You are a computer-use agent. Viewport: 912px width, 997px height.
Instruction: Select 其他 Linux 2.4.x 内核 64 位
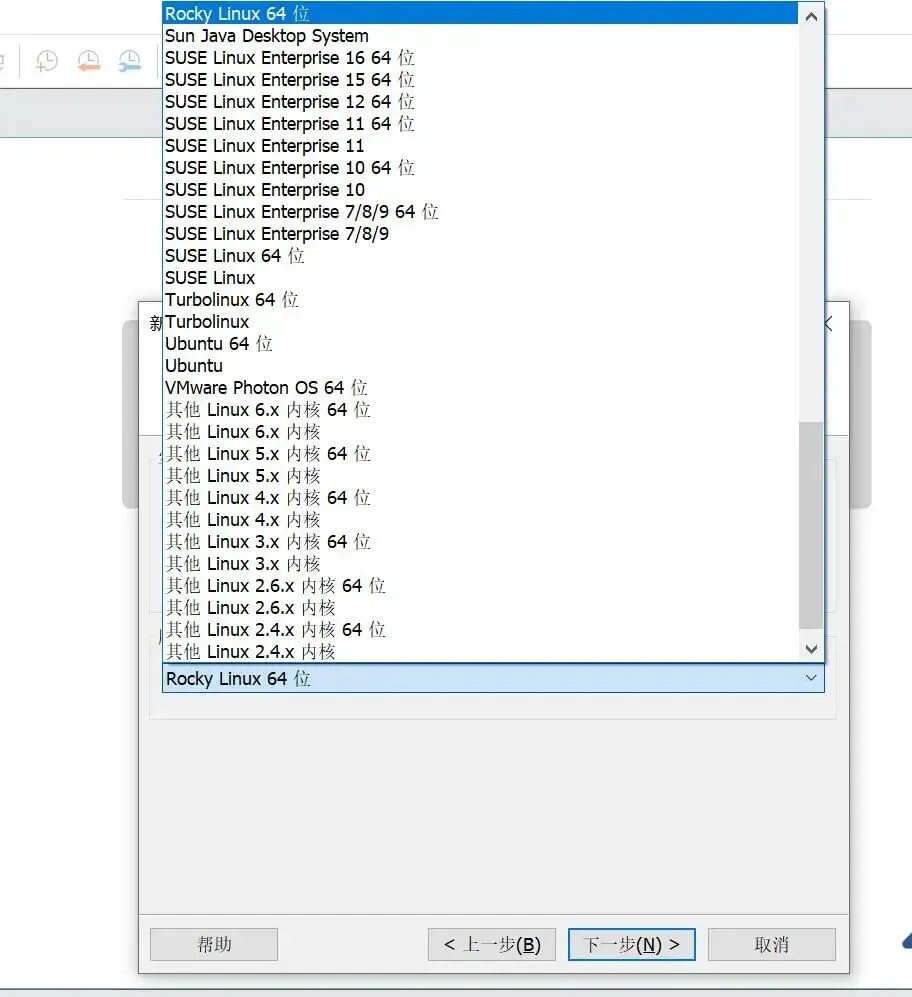tap(480, 629)
